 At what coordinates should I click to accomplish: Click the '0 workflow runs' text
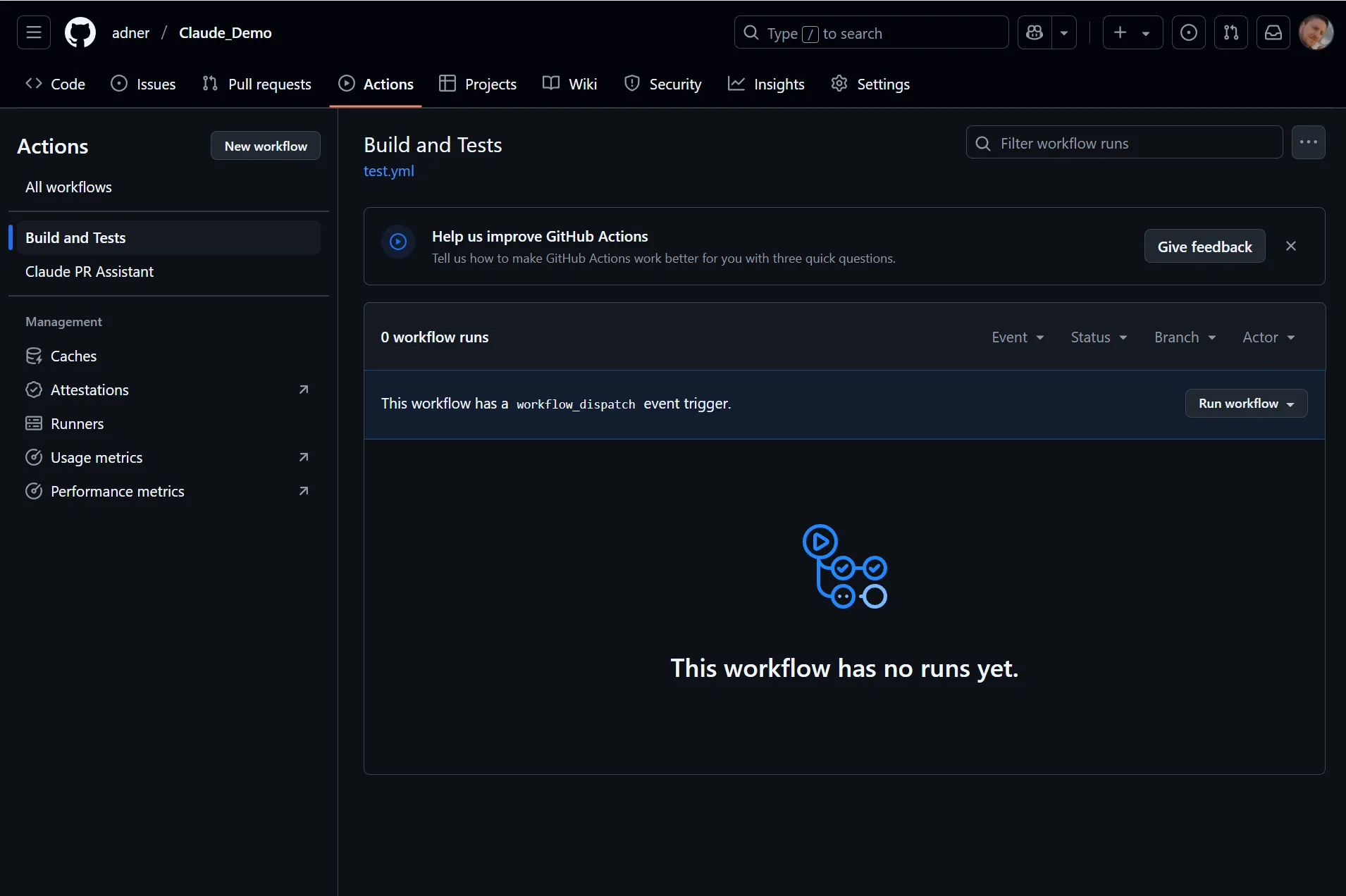(434, 337)
